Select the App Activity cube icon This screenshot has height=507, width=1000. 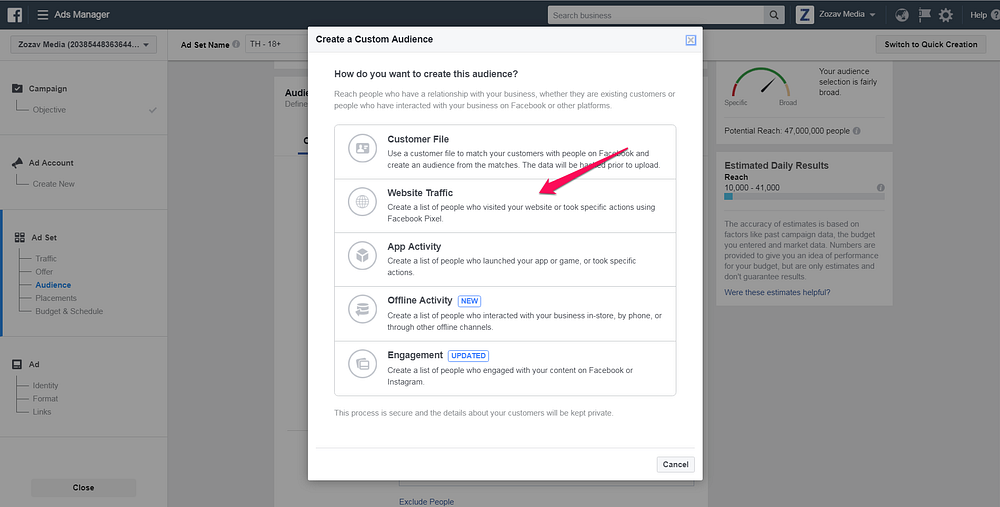(x=362, y=256)
